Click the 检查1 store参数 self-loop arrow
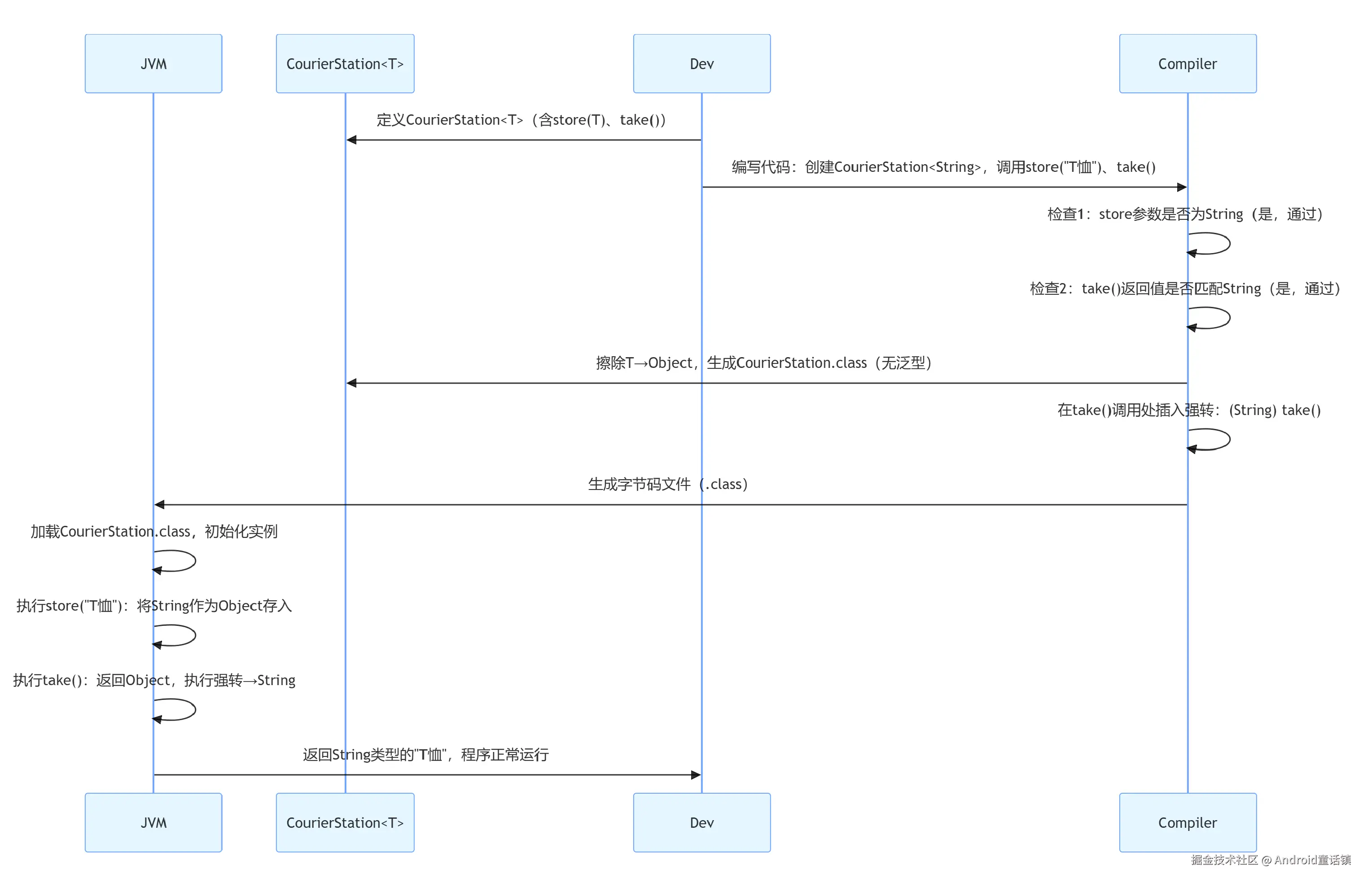The width and height of the screenshot is (1372, 887). point(1210,244)
